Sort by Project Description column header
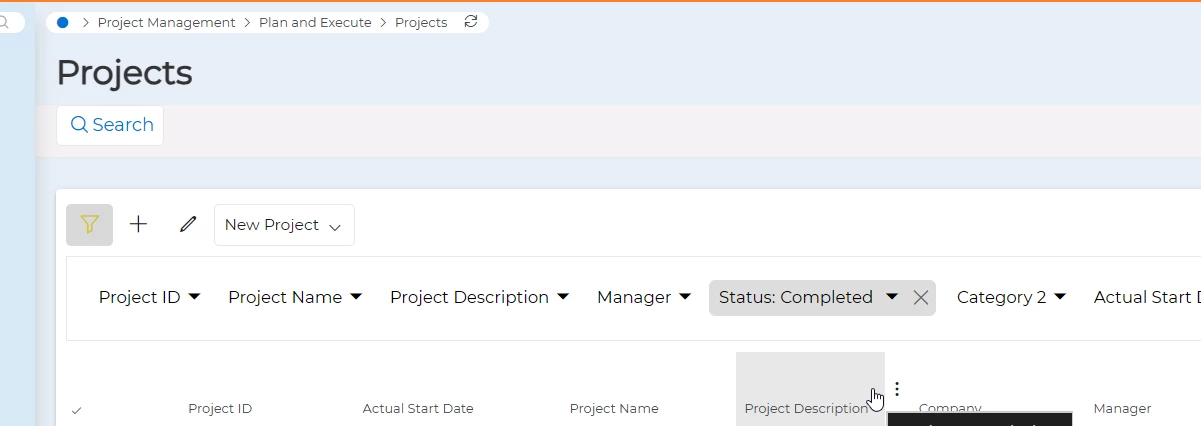Image resolution: width=1201 pixels, height=426 pixels. pos(806,409)
